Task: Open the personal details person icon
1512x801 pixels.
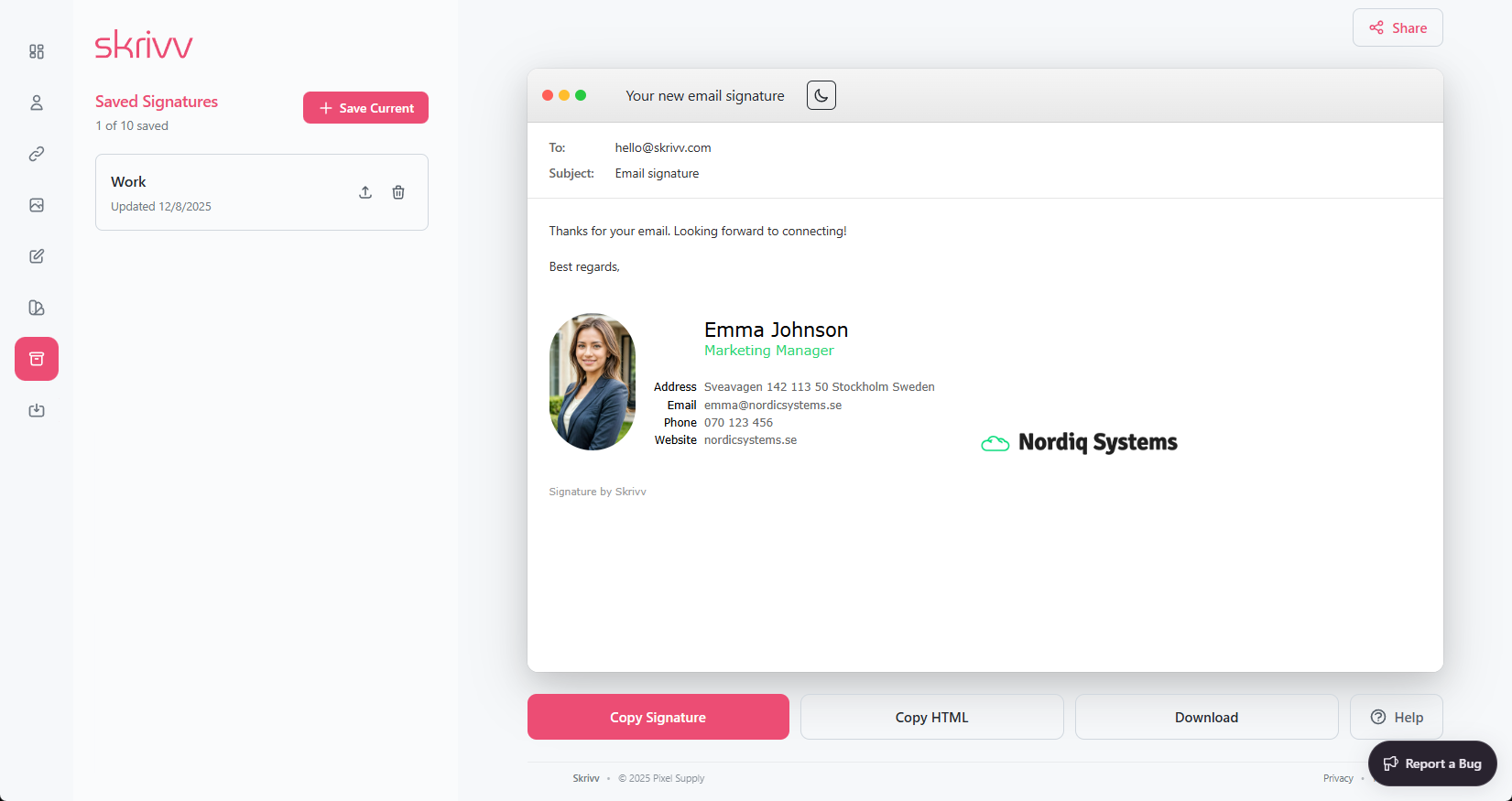Action: (37, 103)
